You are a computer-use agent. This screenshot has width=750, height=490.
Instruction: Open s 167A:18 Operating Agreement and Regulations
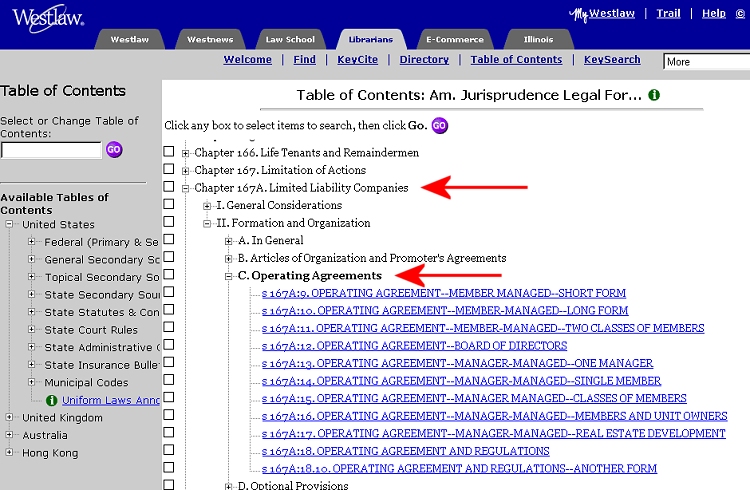406,451
